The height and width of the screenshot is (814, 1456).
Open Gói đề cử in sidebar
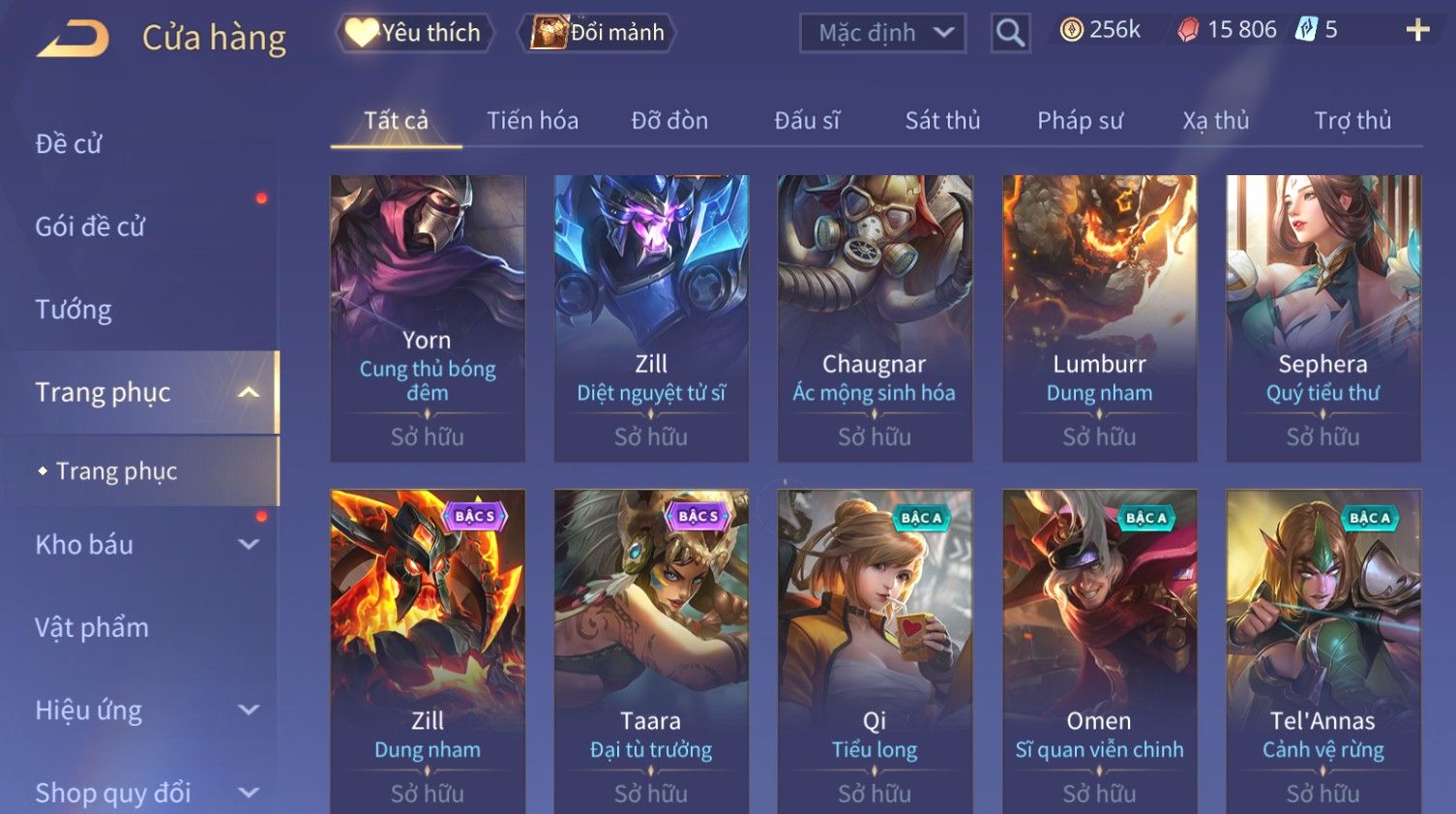coord(90,226)
